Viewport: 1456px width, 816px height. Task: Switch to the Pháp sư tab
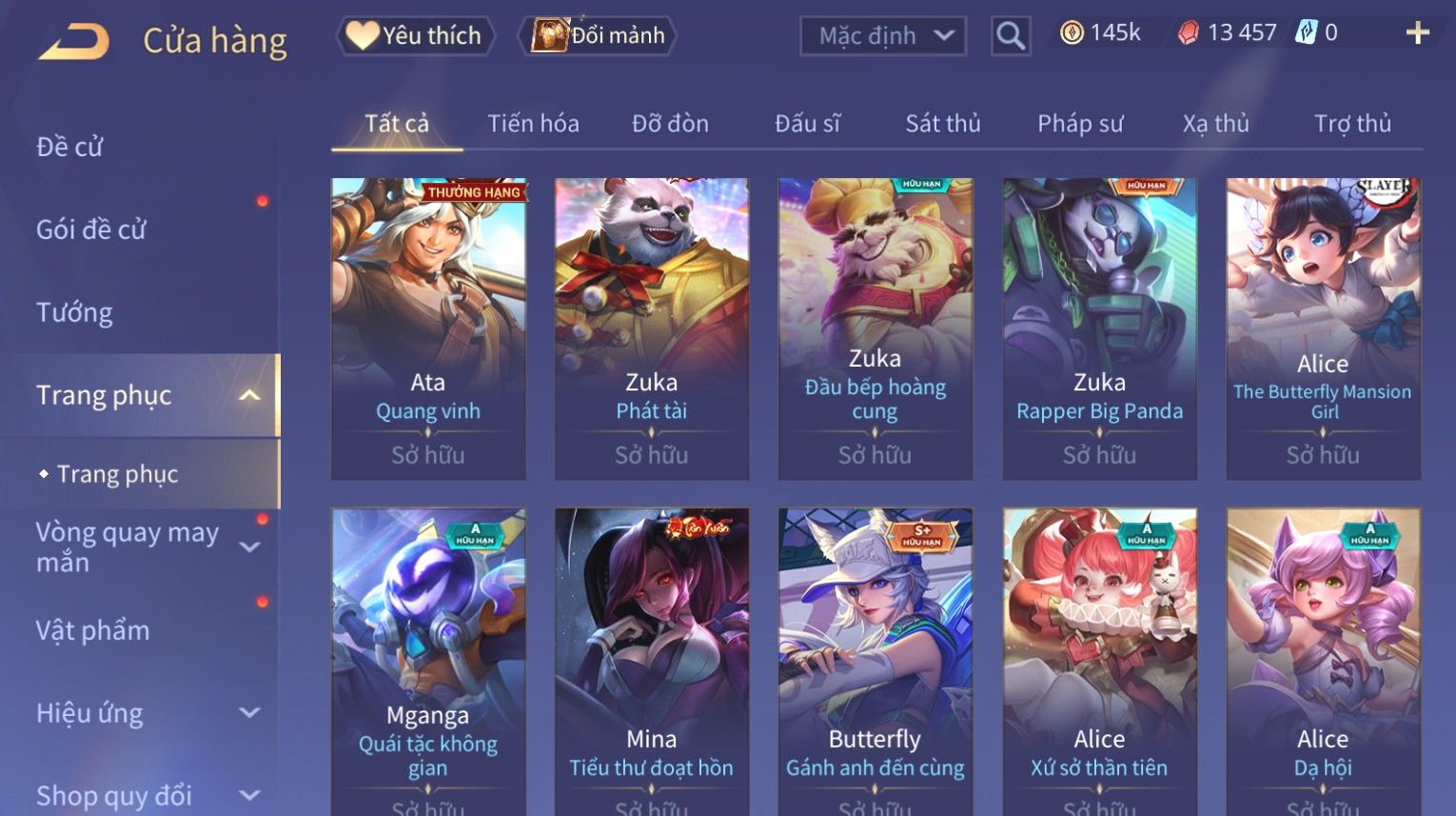1080,124
